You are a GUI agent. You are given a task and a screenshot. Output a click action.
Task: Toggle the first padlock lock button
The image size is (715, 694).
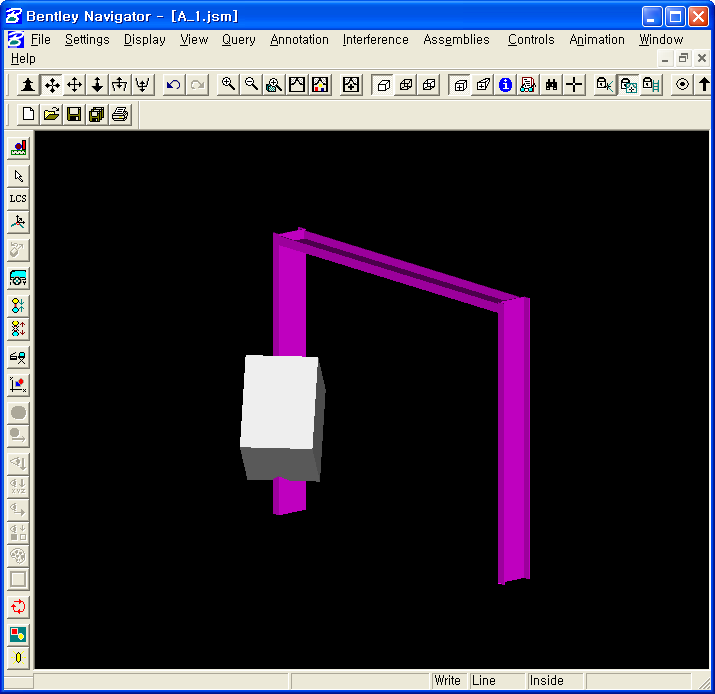click(x=605, y=85)
